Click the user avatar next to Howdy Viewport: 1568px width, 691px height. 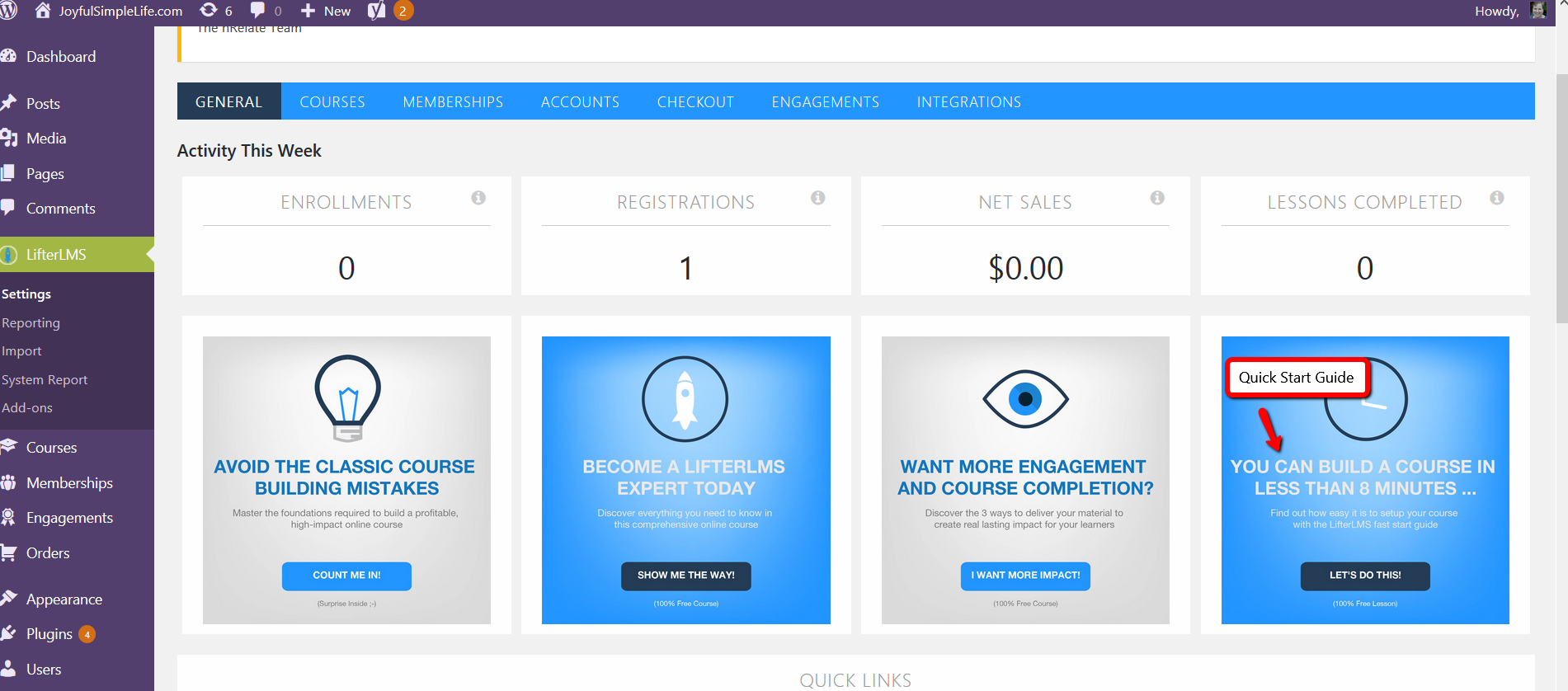click(x=1537, y=10)
